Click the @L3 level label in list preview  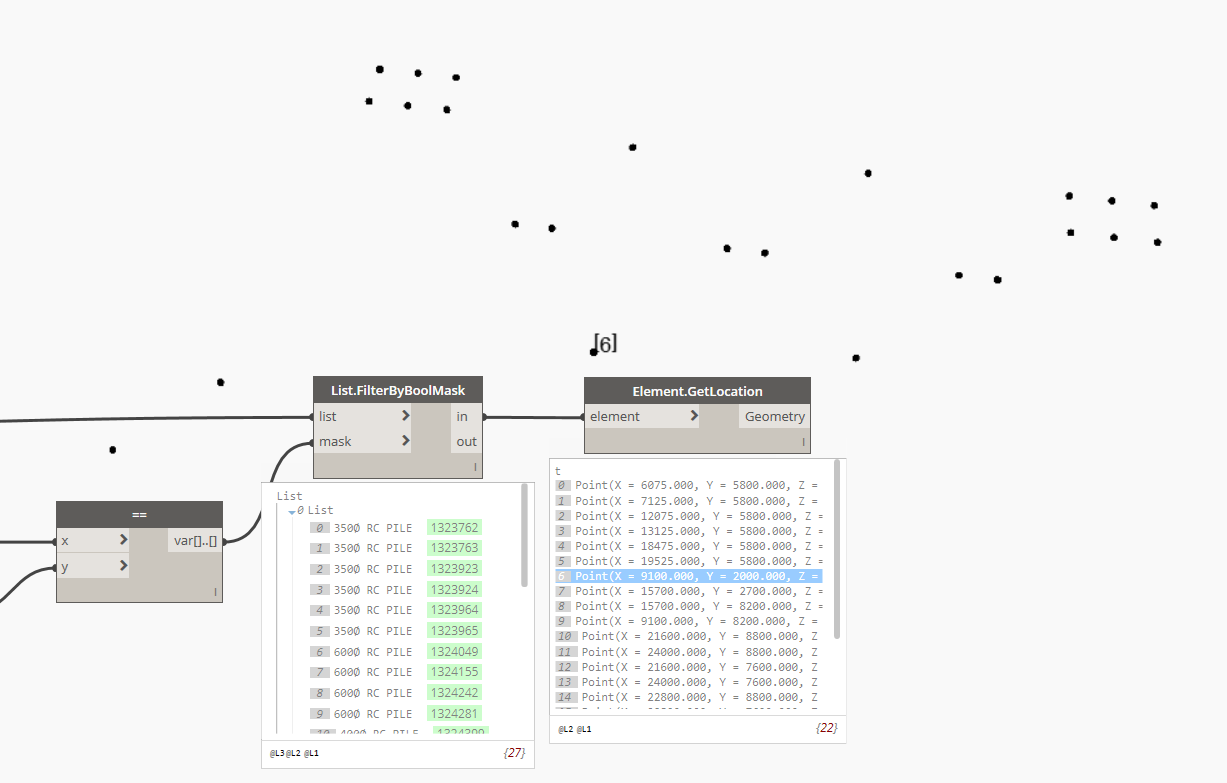277,753
